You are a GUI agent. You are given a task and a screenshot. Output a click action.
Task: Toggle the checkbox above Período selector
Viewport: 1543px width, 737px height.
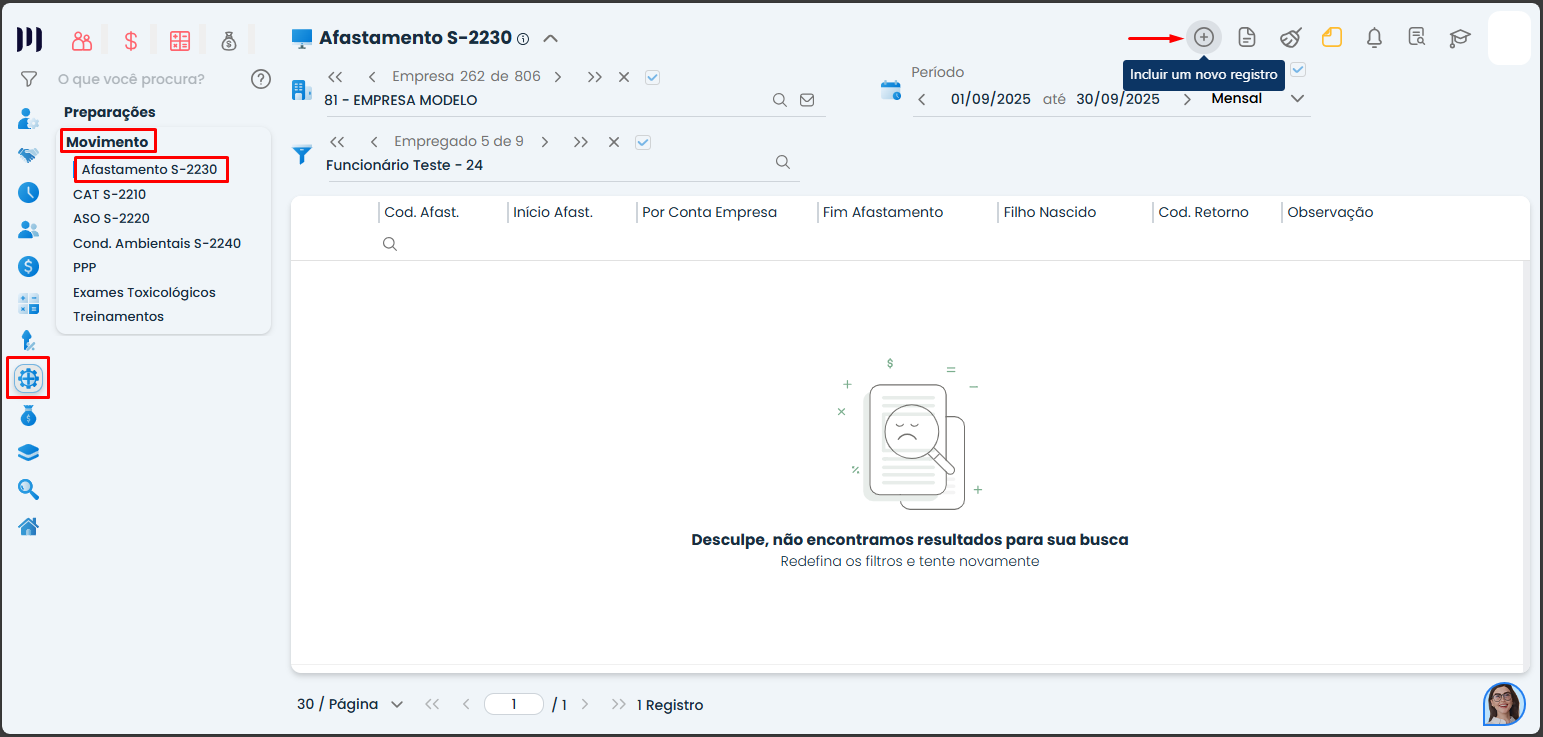point(1298,70)
